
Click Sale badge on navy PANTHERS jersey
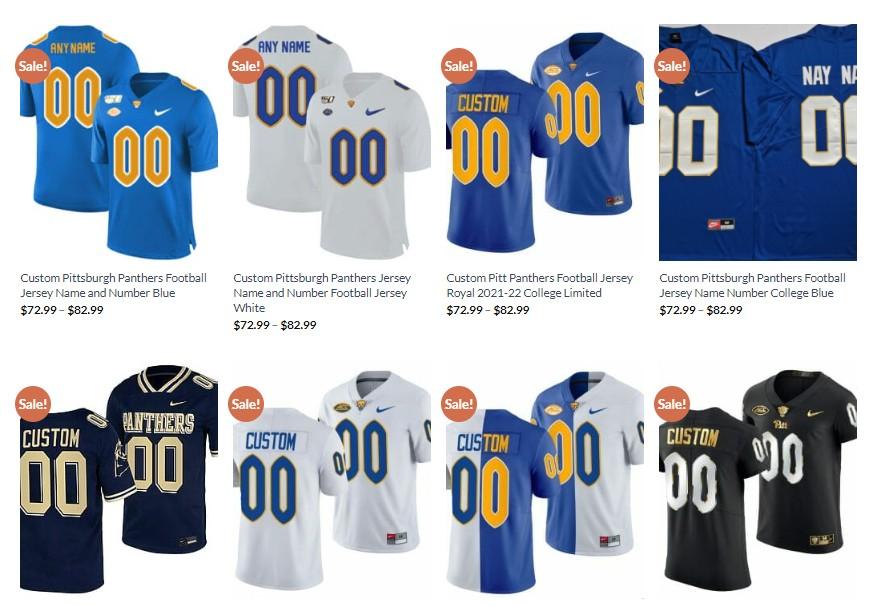tap(33, 404)
